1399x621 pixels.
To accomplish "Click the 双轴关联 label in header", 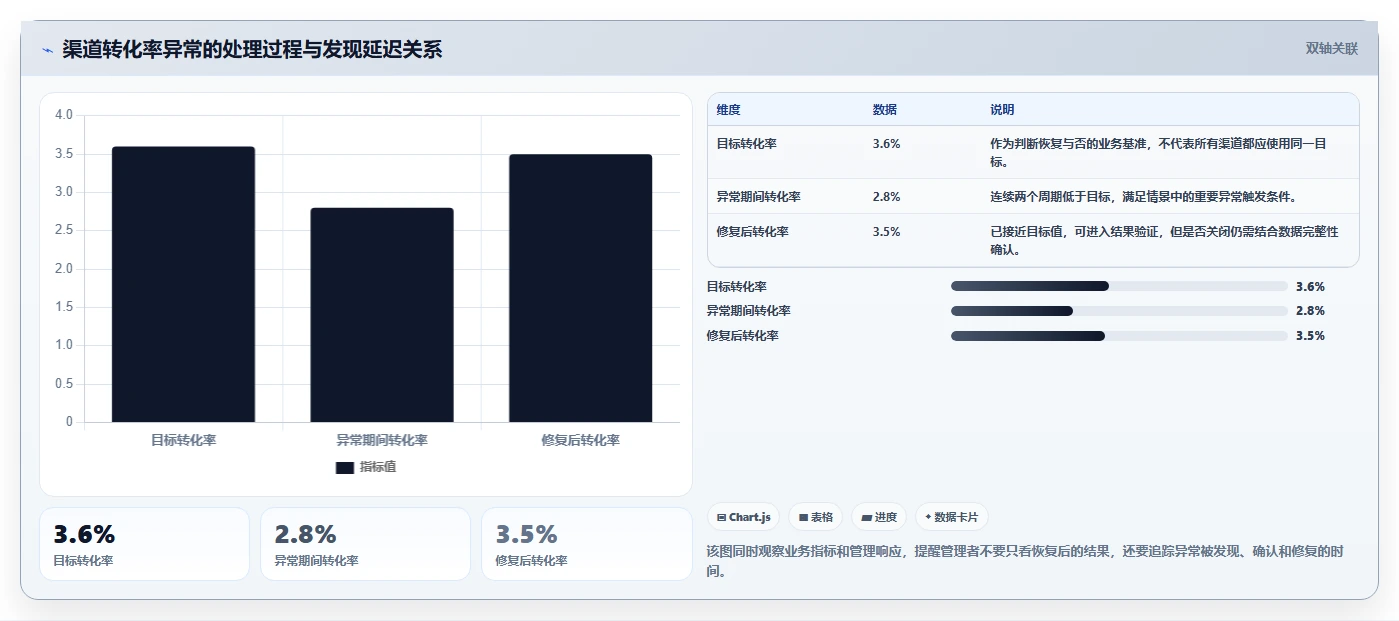I will 1332,48.
